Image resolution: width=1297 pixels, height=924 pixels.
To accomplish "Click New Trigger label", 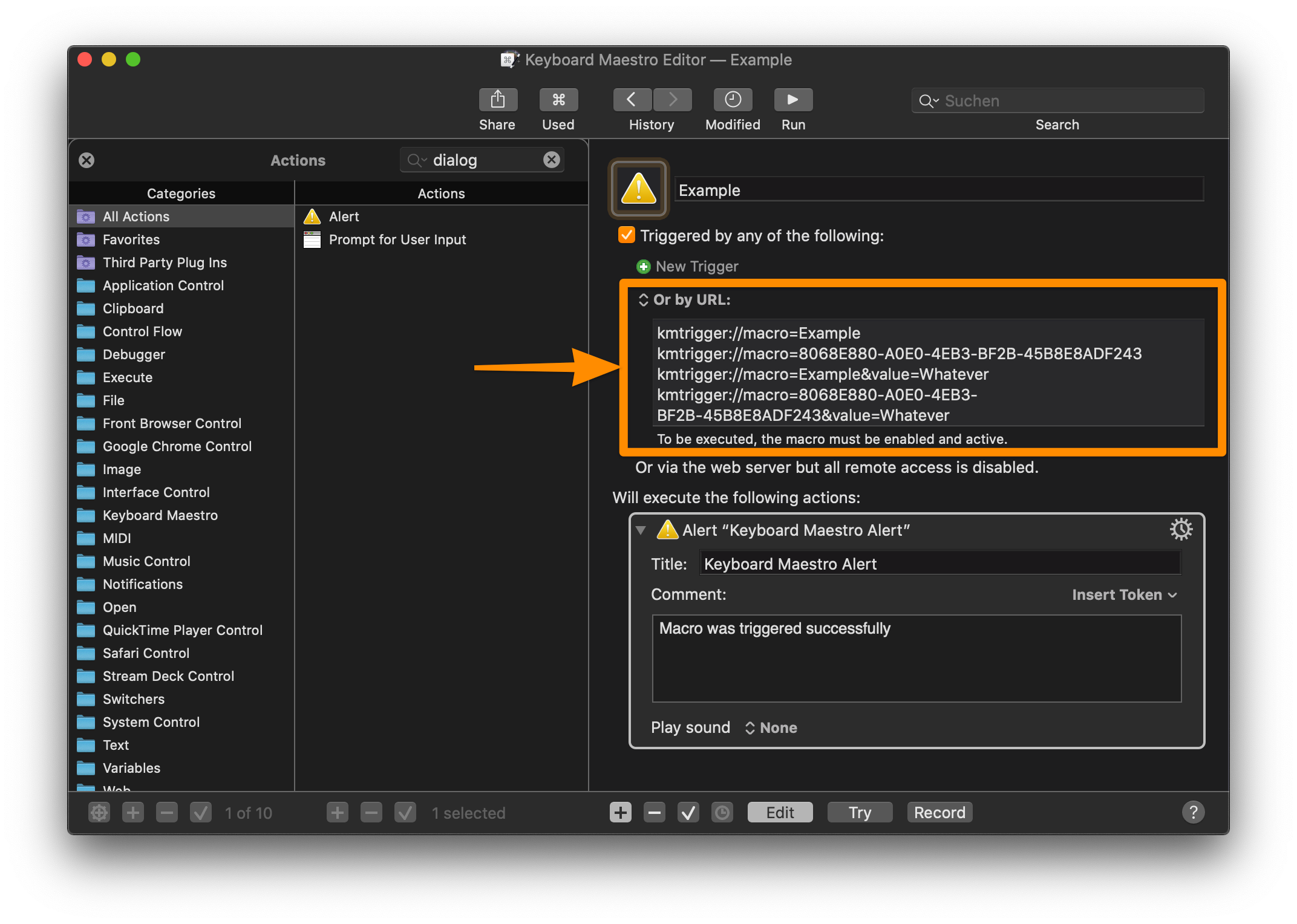I will (x=697, y=267).
